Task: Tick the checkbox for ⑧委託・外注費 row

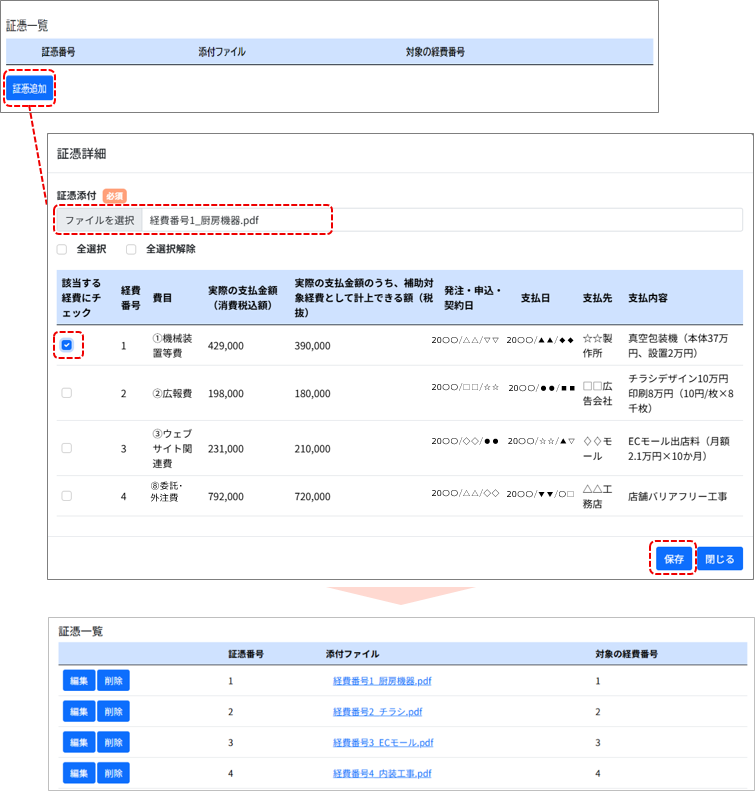Action: point(66,495)
